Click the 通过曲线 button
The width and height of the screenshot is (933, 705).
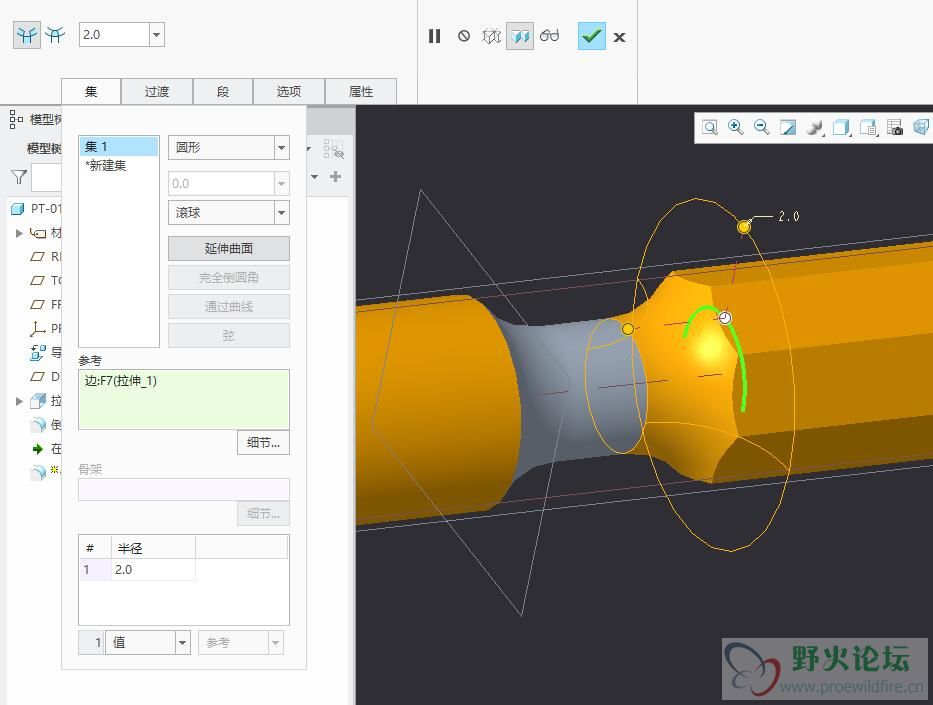click(x=229, y=306)
